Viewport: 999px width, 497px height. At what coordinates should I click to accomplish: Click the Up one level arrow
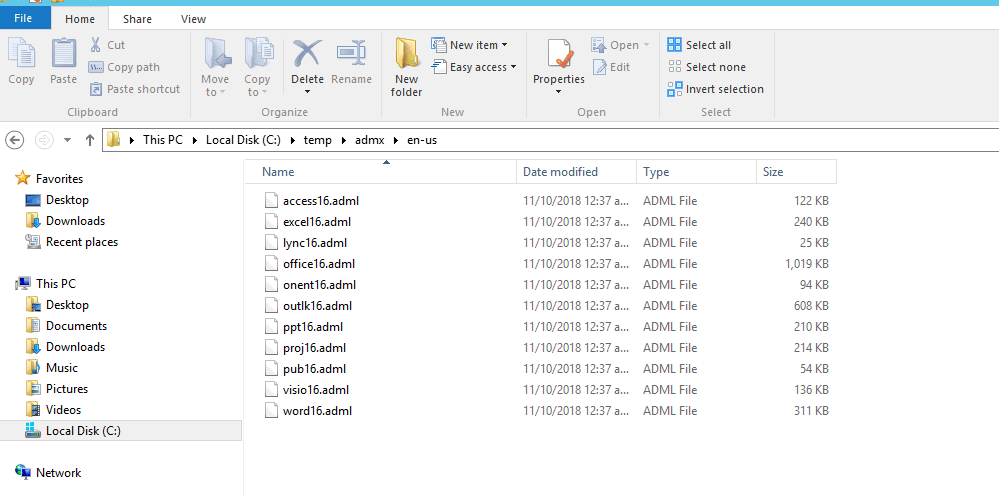point(90,140)
